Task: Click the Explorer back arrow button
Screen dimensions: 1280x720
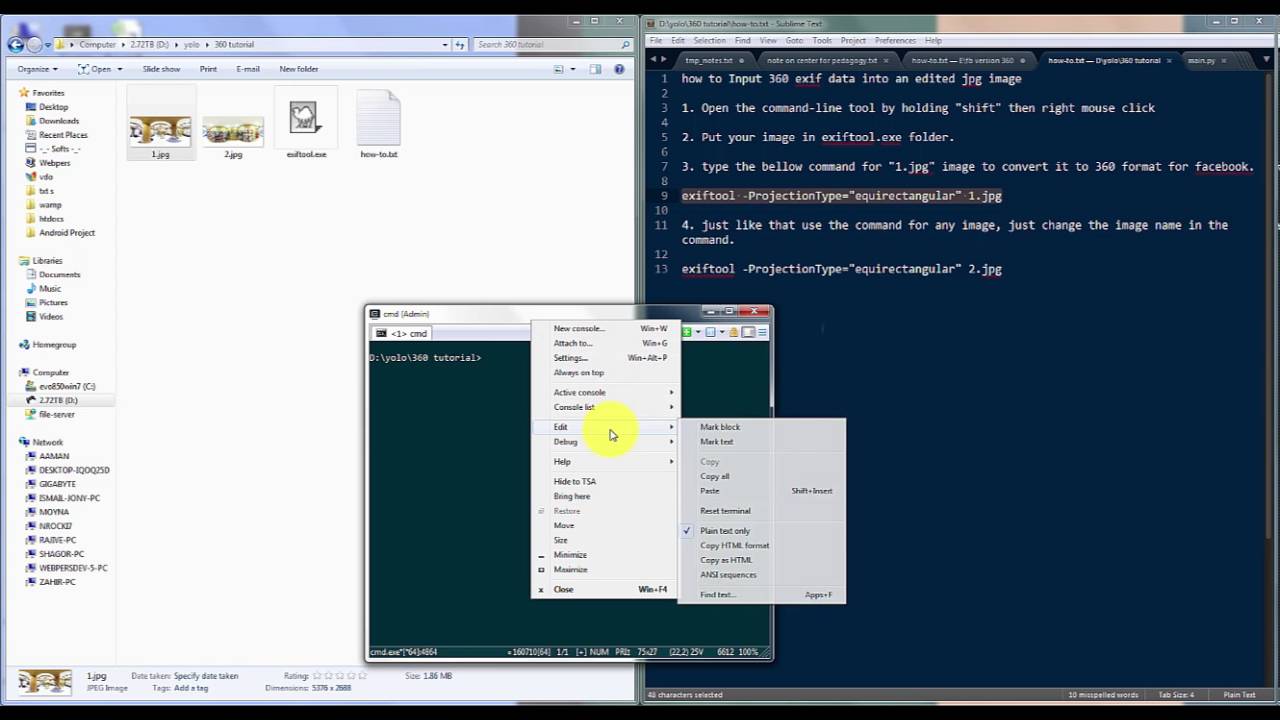Action: point(16,44)
